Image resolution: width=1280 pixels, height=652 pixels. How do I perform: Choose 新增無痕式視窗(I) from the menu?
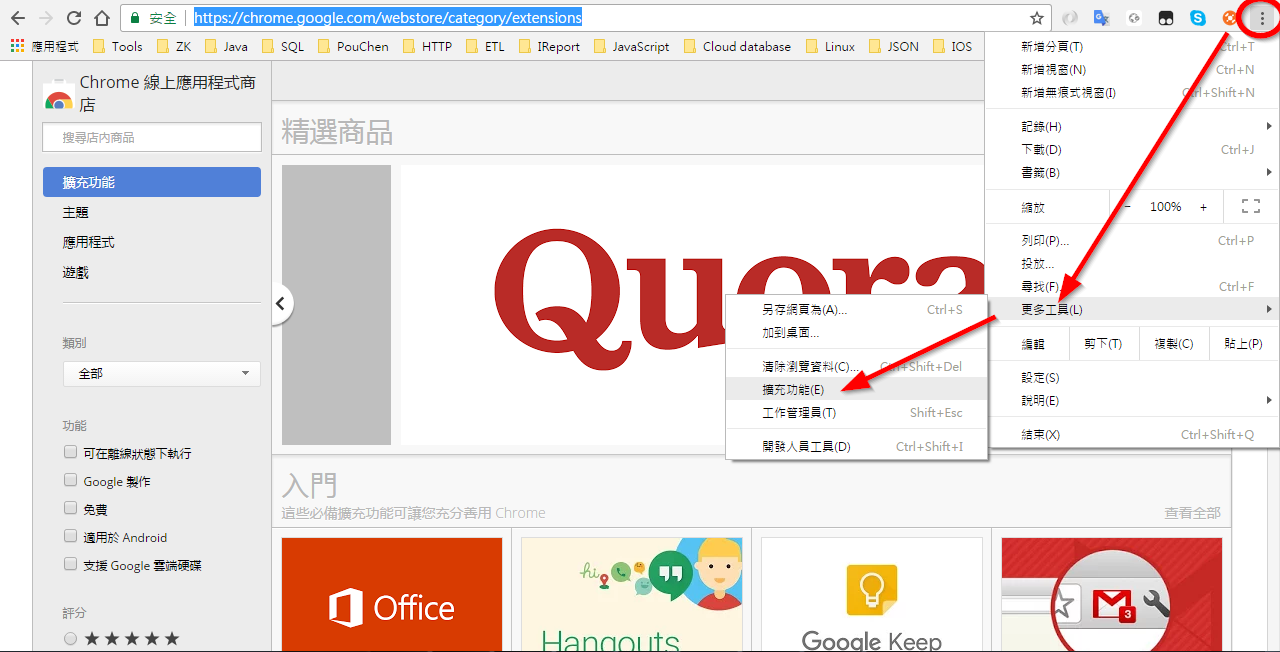point(1132,92)
